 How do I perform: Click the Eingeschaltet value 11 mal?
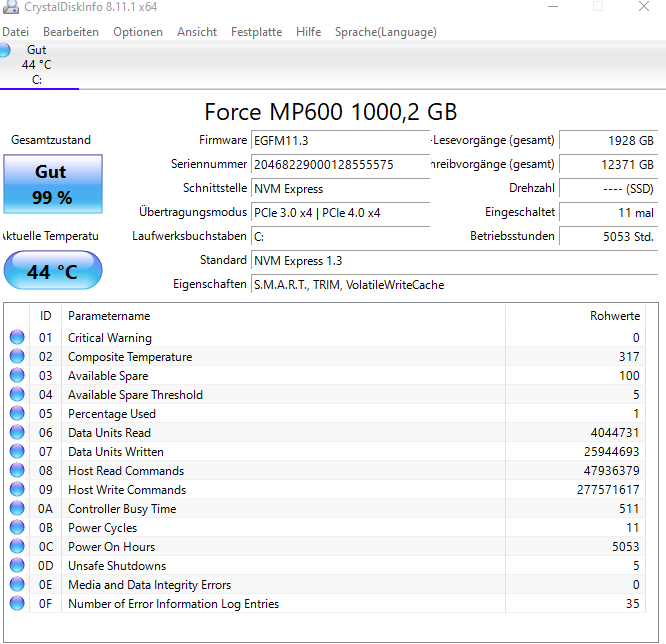tap(608, 212)
